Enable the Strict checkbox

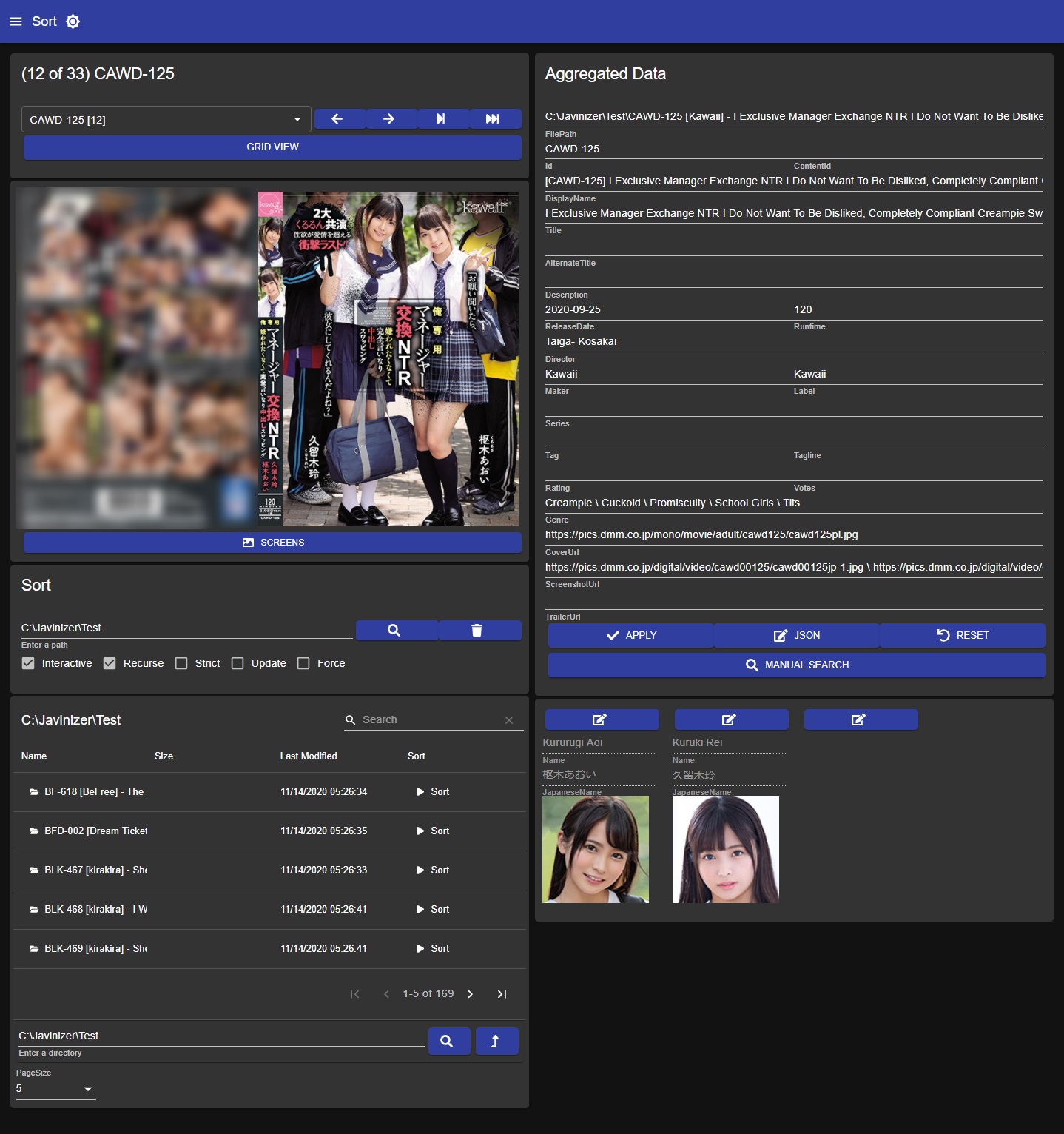pyautogui.click(x=181, y=663)
